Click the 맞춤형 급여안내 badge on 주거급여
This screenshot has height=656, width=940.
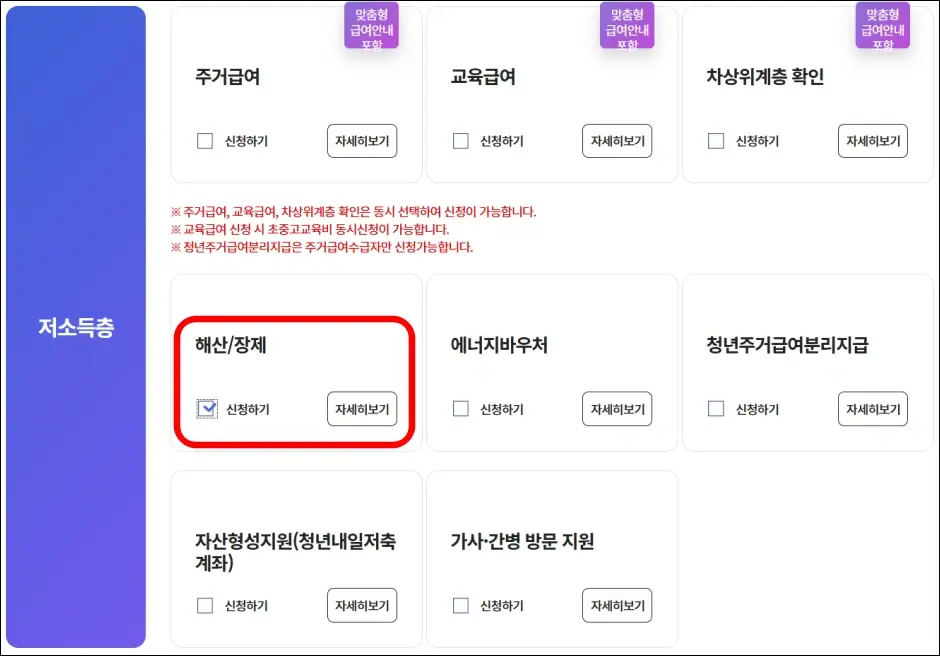(x=371, y=26)
